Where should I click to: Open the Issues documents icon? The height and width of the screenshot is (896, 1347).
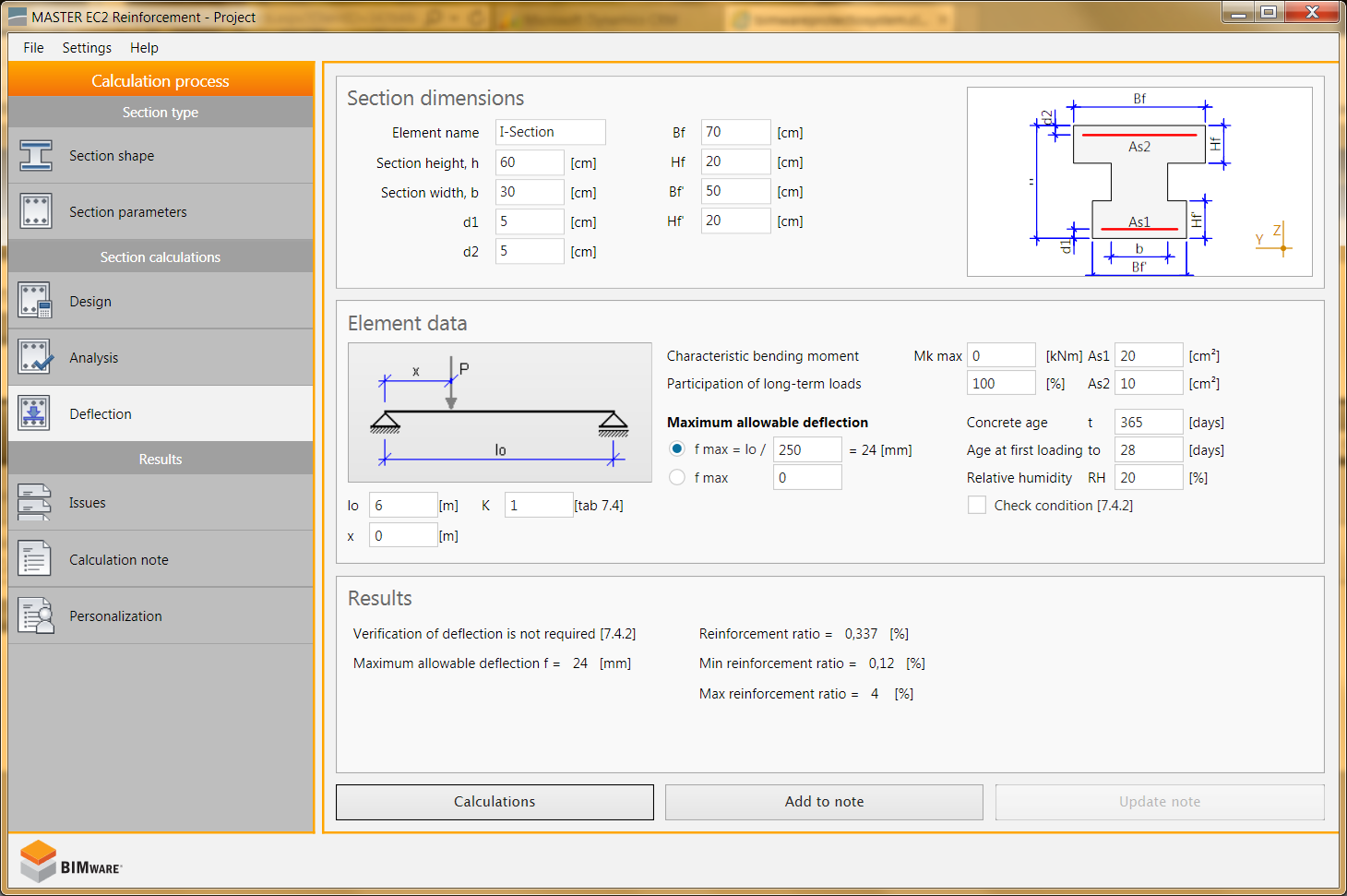click(x=36, y=503)
